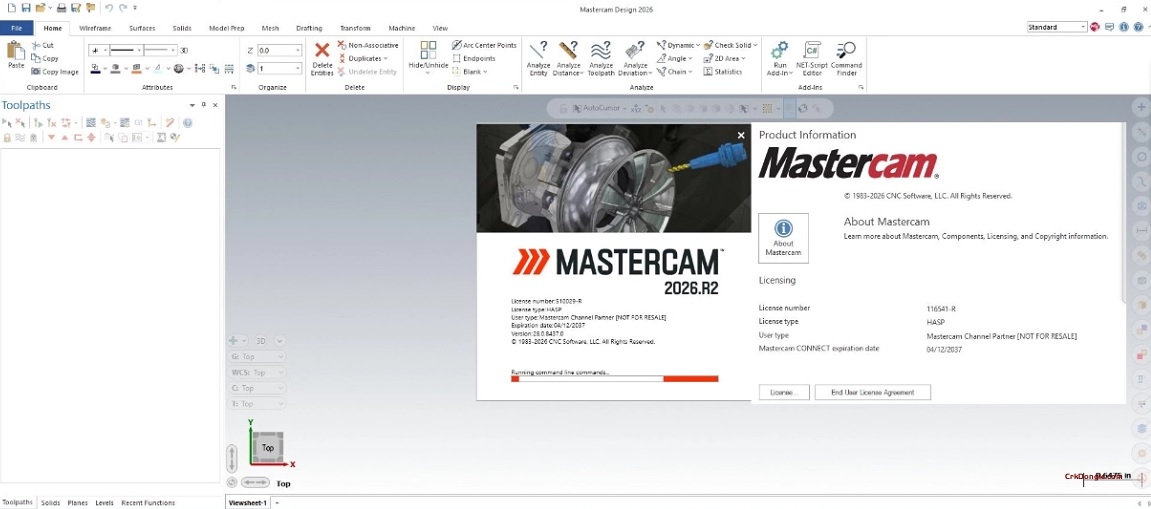1151x509 pixels.
Task: Click Delete Entities red X icon
Action: tap(322, 51)
